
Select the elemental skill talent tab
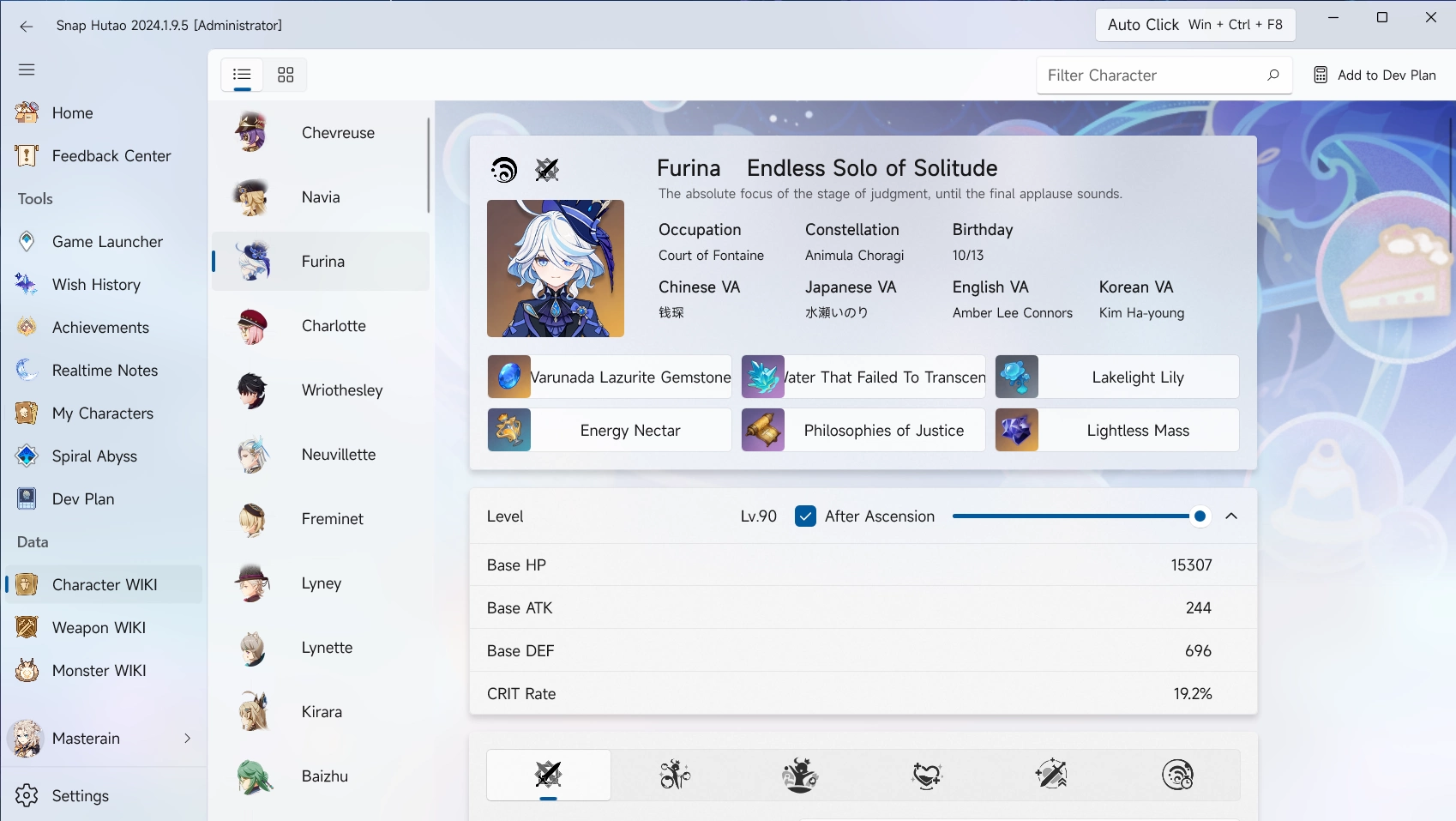[x=675, y=775]
